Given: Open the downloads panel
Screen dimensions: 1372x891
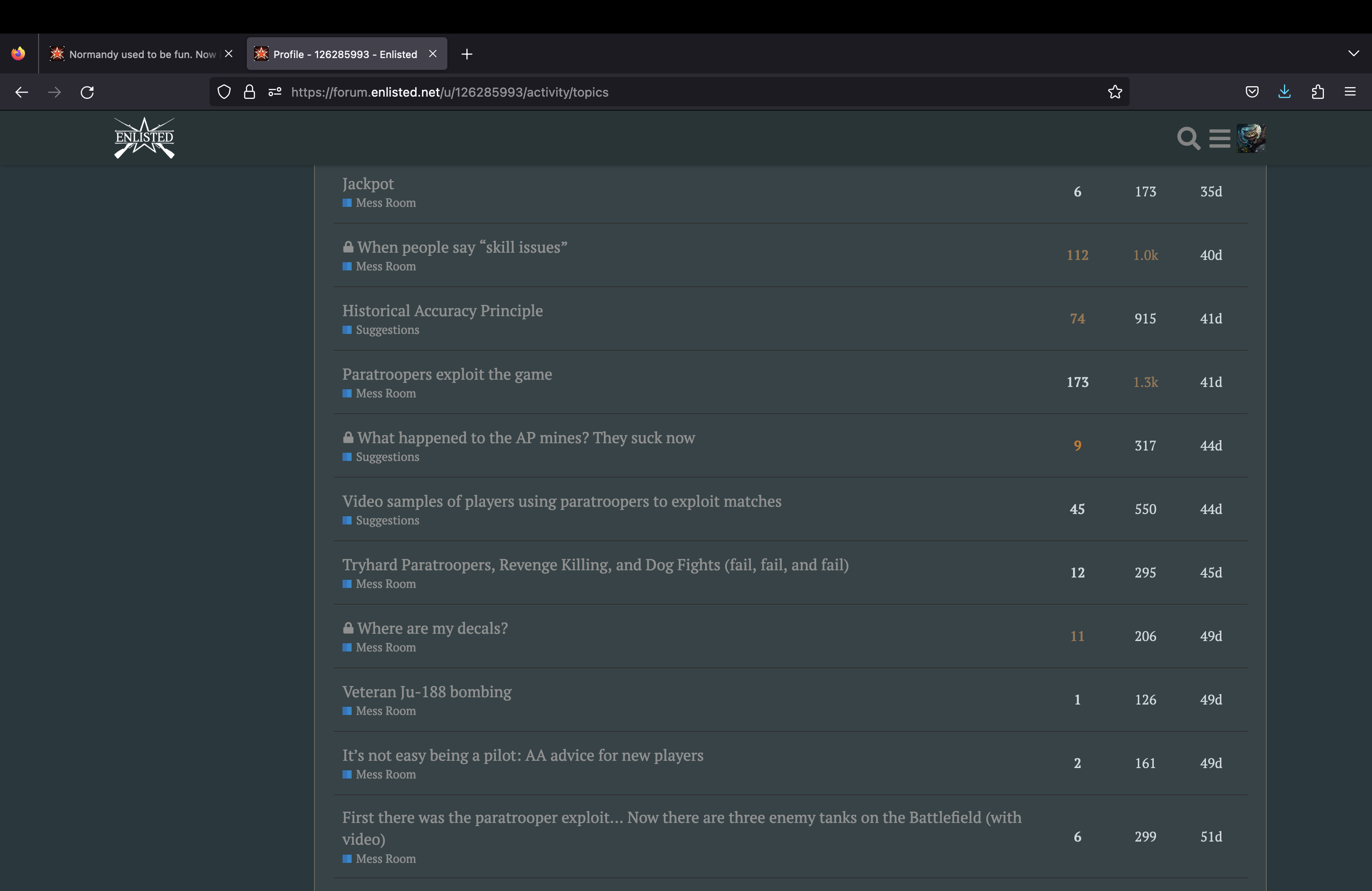Looking at the screenshot, I should point(1284,92).
